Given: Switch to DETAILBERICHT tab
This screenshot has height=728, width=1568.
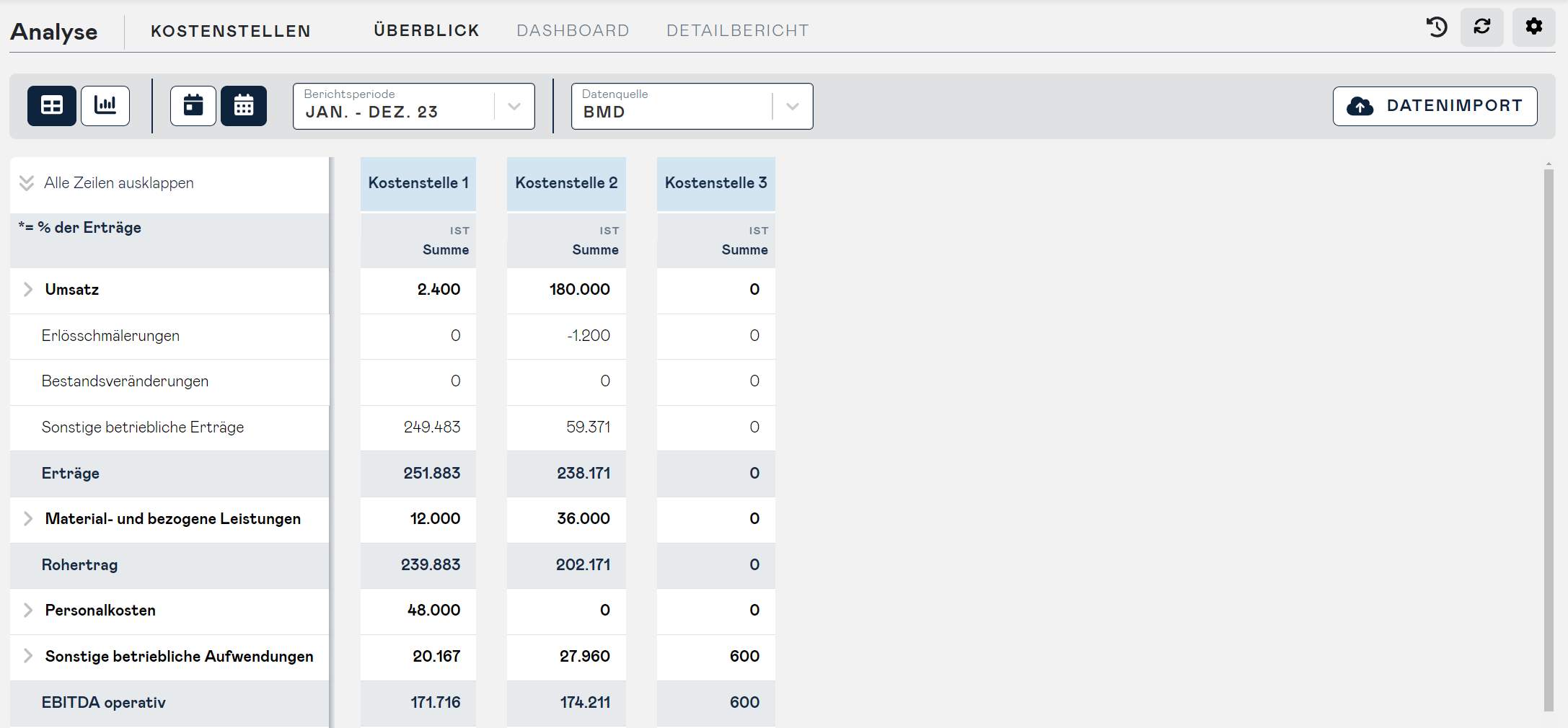Looking at the screenshot, I should coord(738,30).
